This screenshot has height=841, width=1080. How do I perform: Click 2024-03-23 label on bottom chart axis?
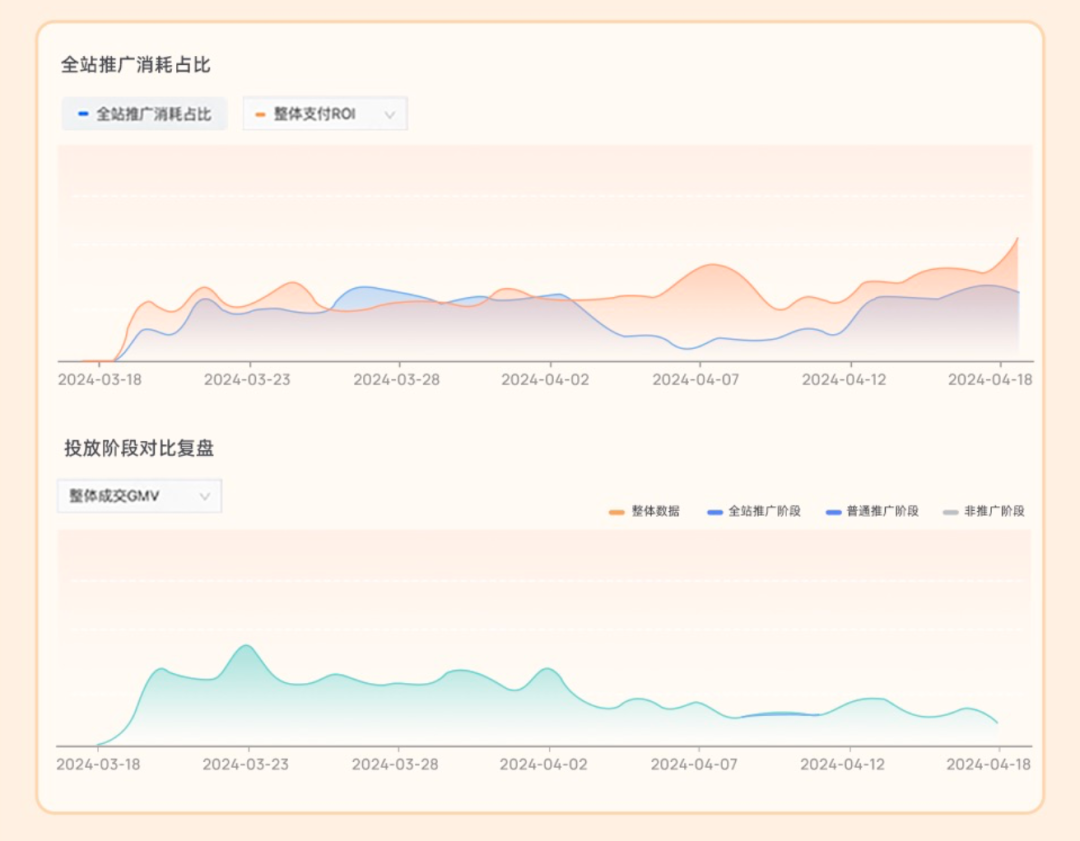point(246,764)
